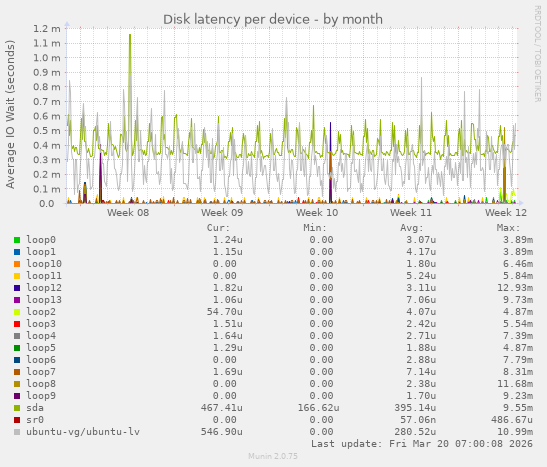This screenshot has height=467, width=547.
Task: Select the loop11 legend label
Action: pyautogui.click(x=44, y=276)
